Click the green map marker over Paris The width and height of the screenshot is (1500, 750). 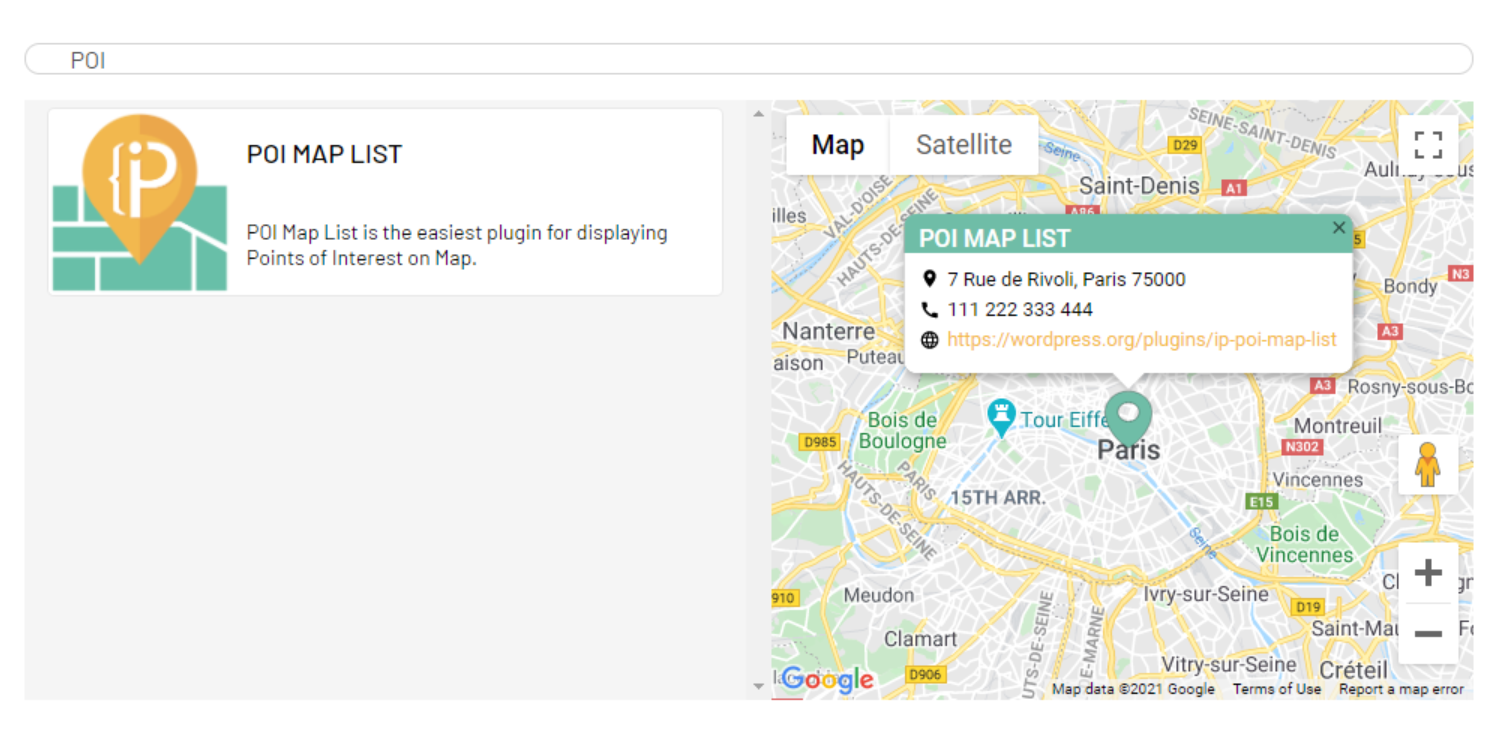[1128, 419]
